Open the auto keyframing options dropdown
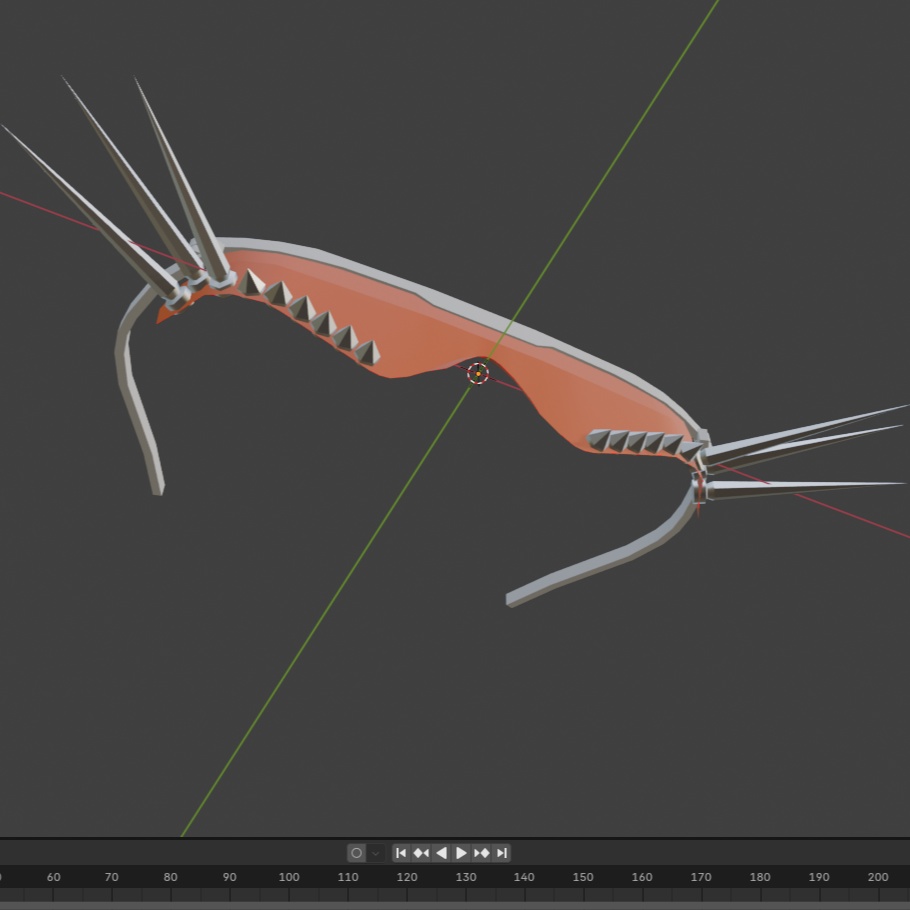The height and width of the screenshot is (910, 910). click(375, 853)
